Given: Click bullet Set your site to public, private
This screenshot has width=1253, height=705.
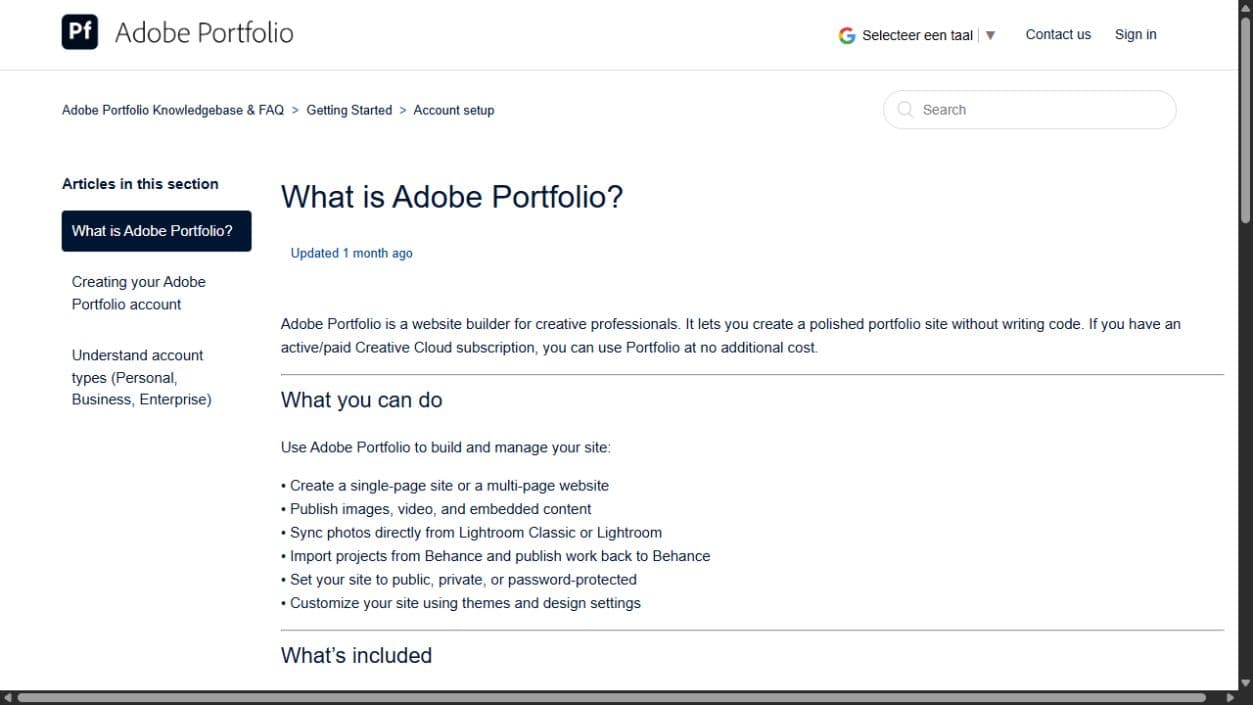Looking at the screenshot, I should 459,580.
